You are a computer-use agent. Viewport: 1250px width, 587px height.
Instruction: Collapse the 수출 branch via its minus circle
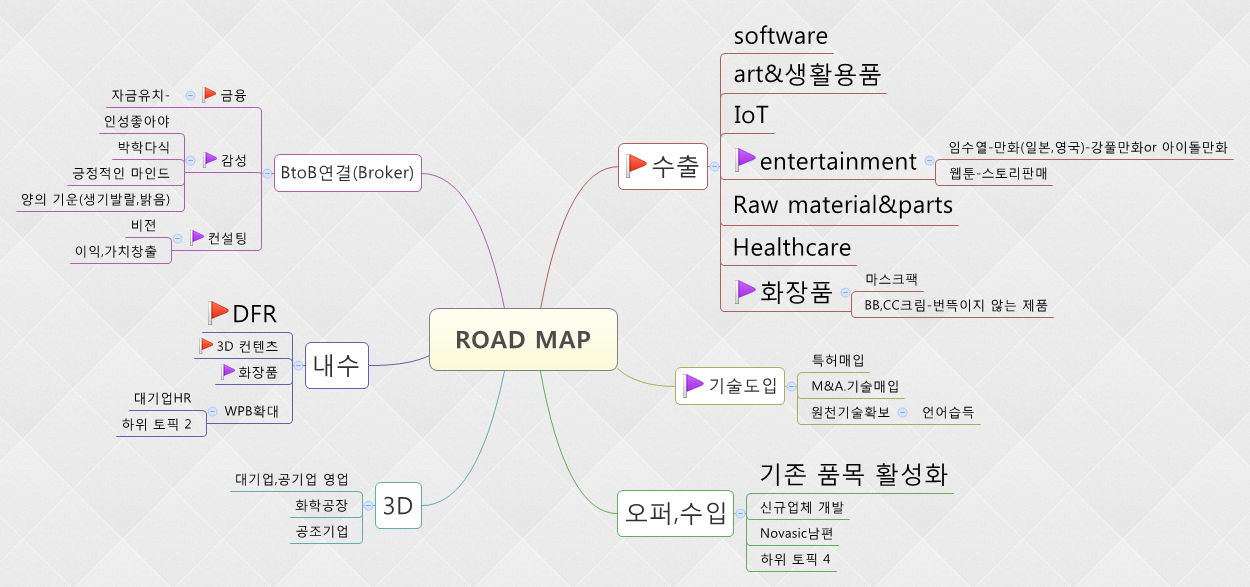[714, 166]
